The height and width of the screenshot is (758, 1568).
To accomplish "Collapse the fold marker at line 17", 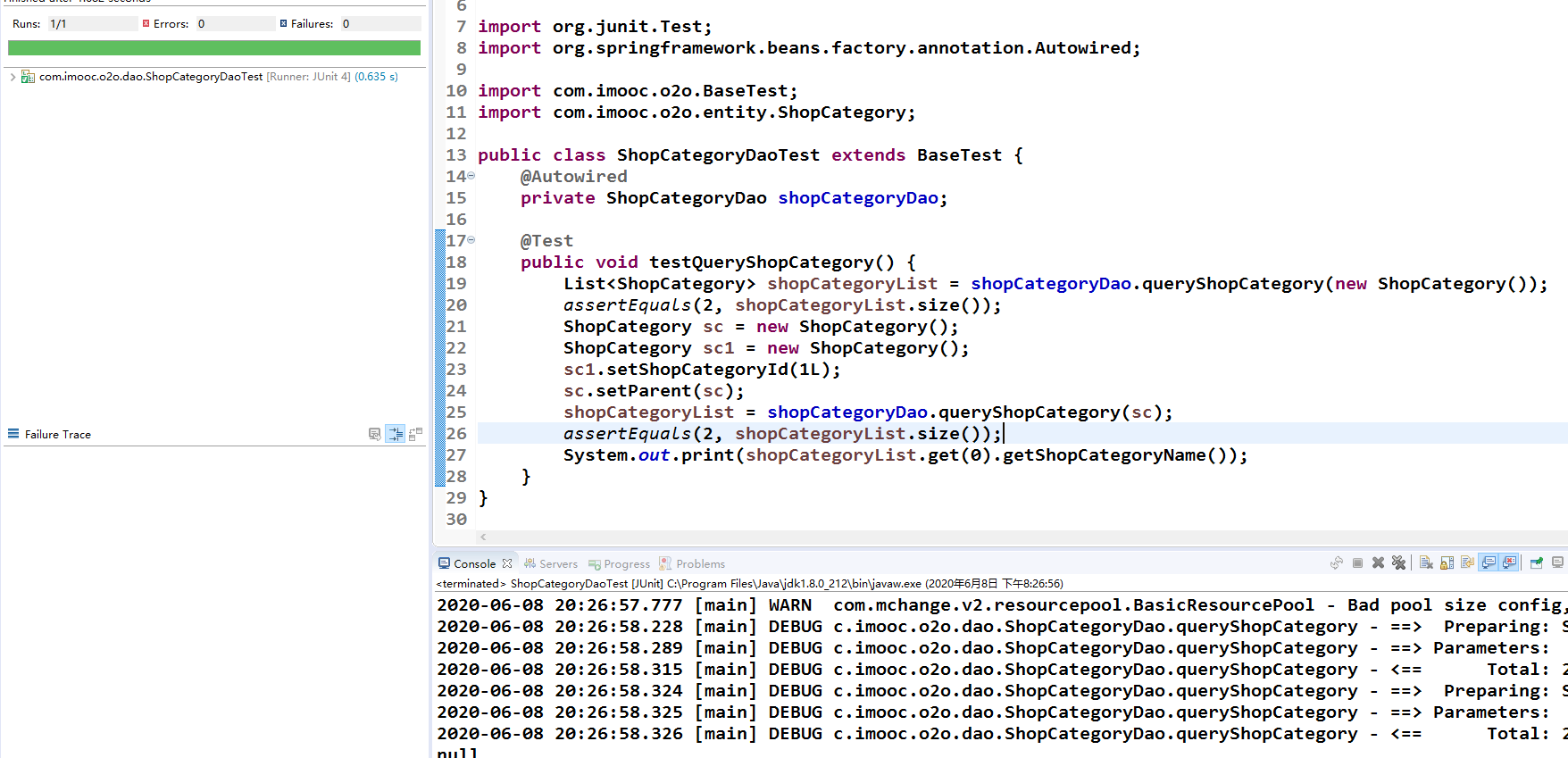I will click(x=471, y=240).
